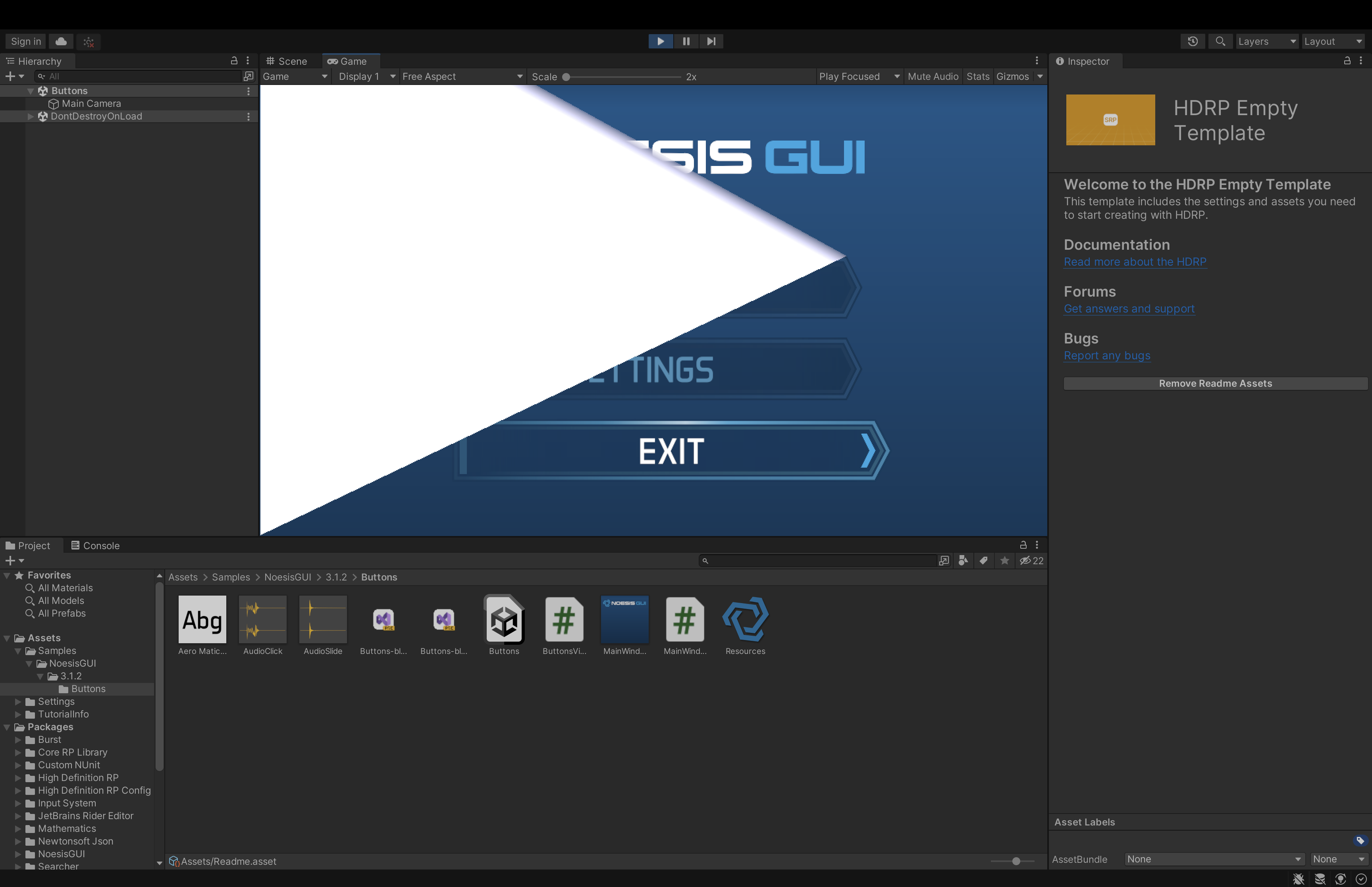Click the Project search field
The height and width of the screenshot is (887, 1372).
[817, 560]
